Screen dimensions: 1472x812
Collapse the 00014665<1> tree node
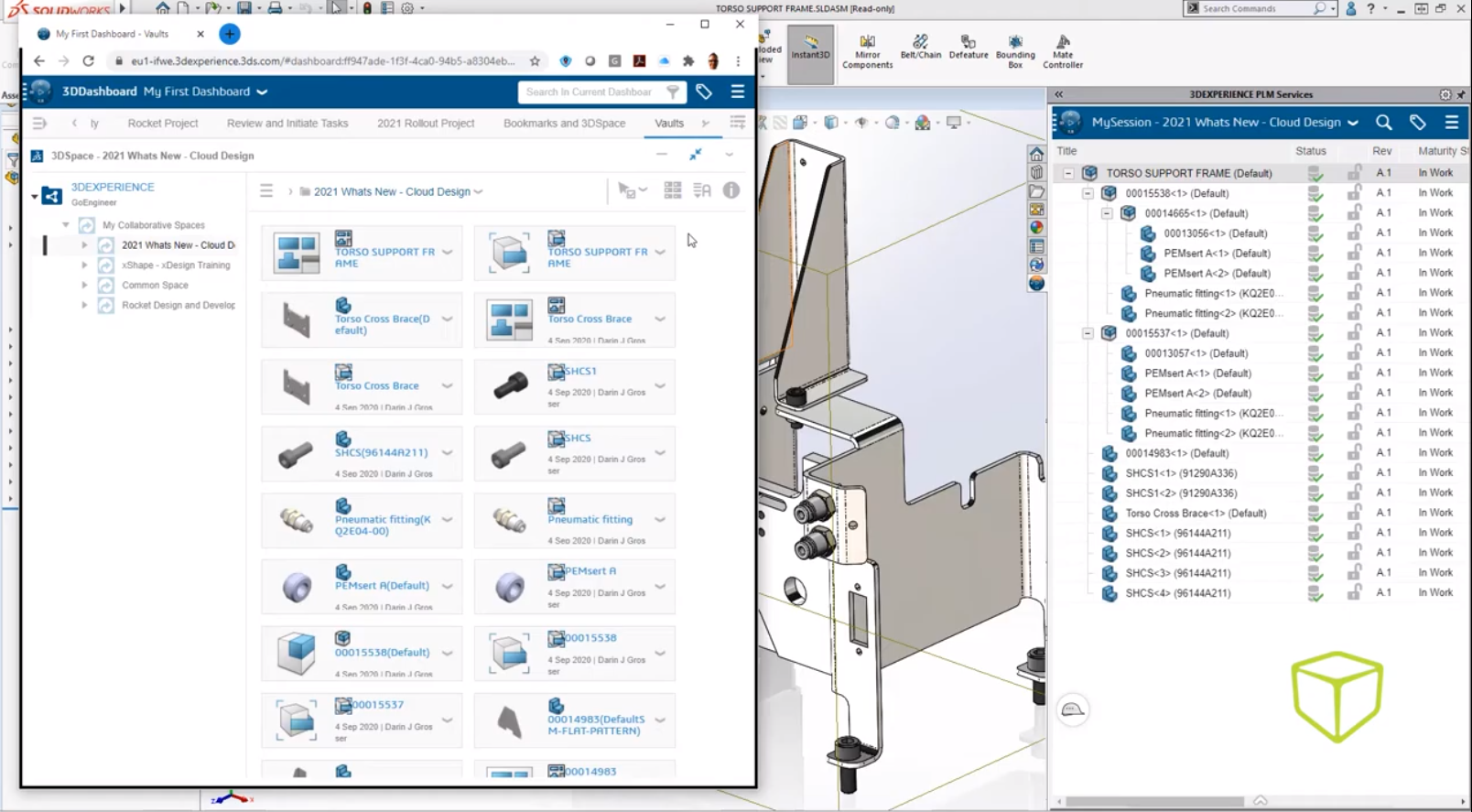pos(1107,213)
